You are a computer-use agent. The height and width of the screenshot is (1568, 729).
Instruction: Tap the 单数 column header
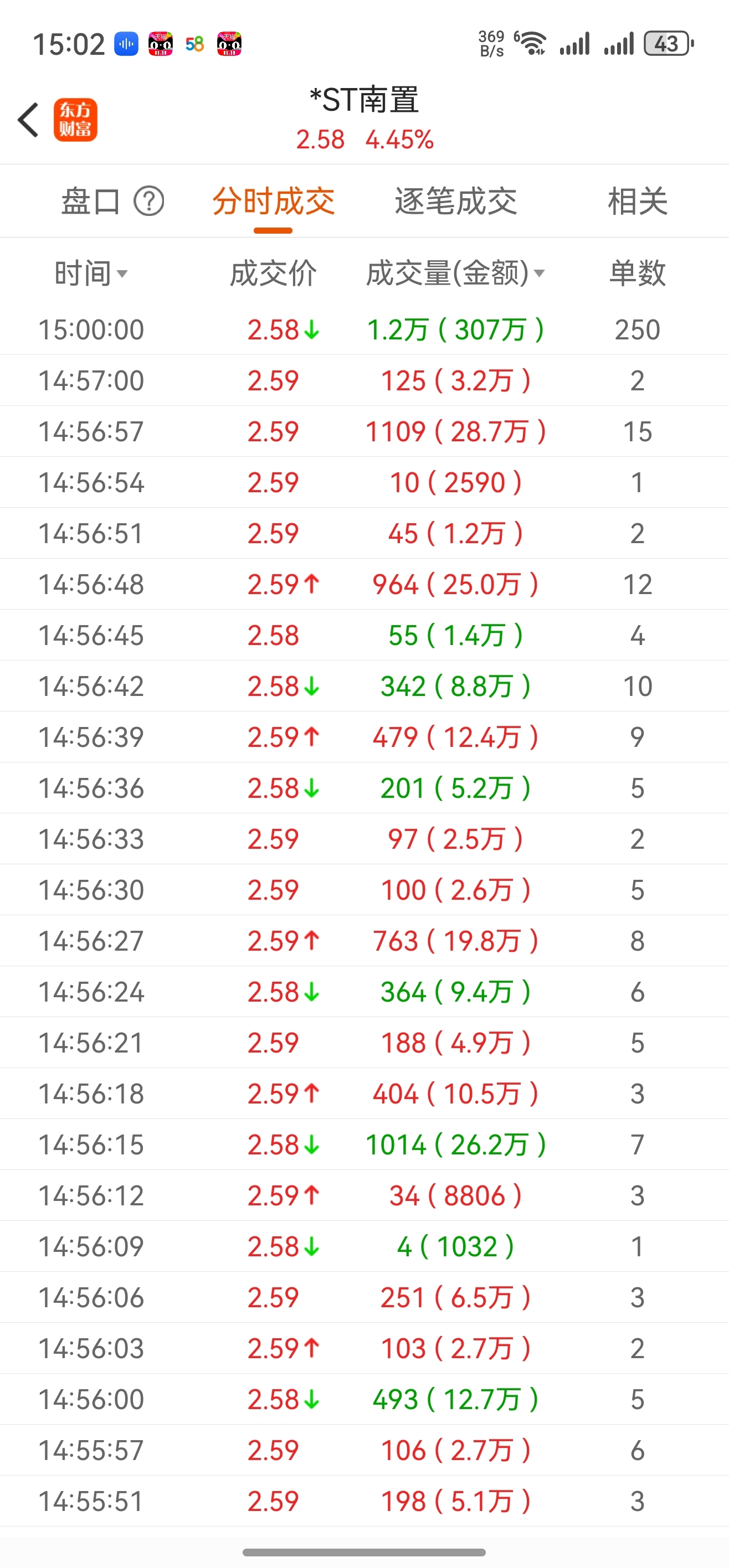[x=637, y=274]
